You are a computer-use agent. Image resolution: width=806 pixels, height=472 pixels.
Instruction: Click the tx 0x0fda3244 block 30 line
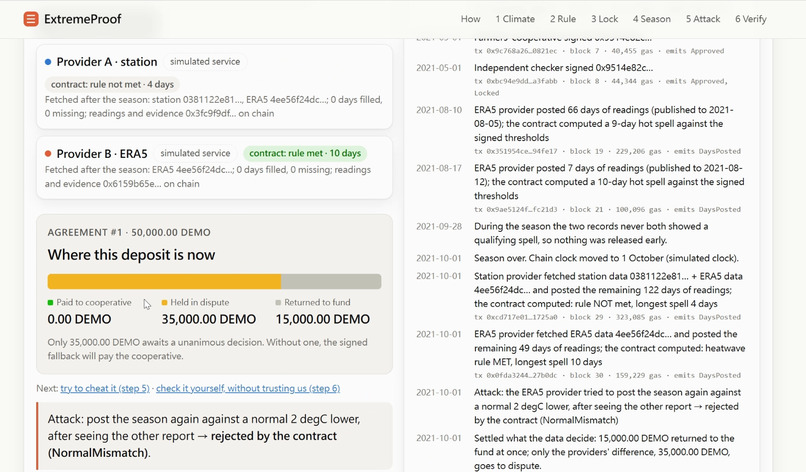pyautogui.click(x=607, y=375)
